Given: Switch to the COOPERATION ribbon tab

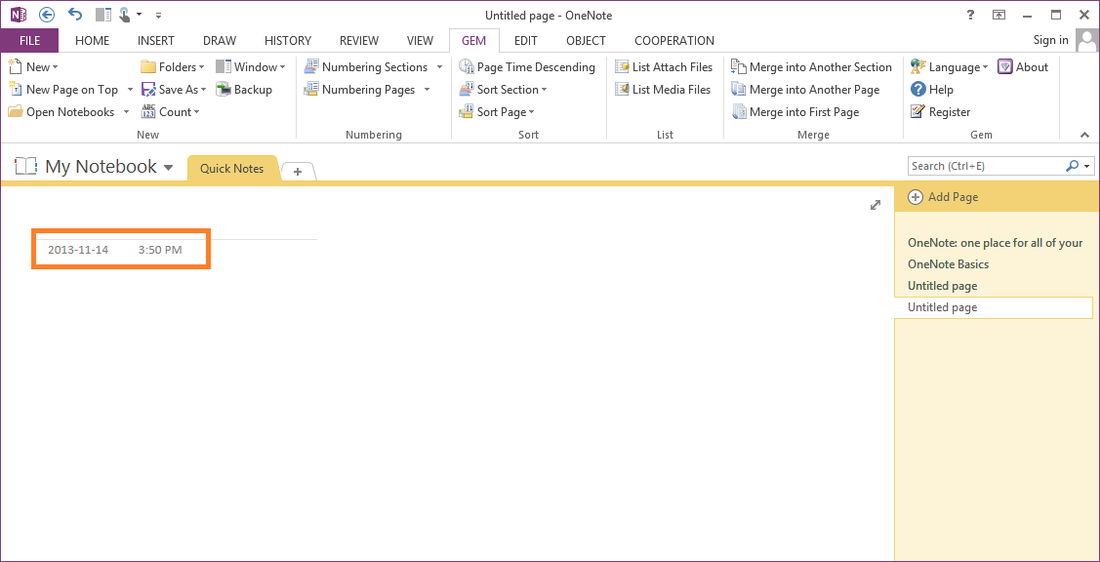Looking at the screenshot, I should [674, 41].
